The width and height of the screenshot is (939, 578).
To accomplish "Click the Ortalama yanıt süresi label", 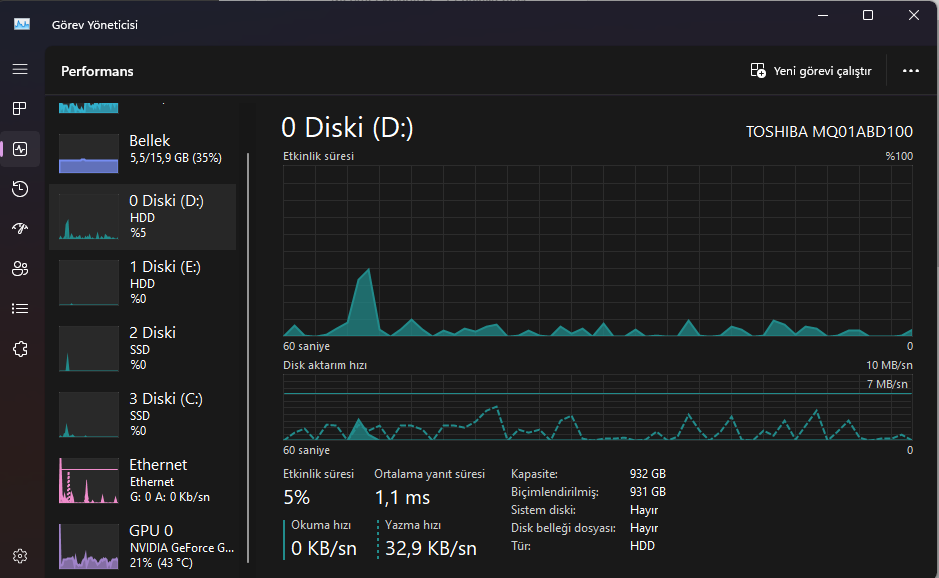I will pos(429,474).
